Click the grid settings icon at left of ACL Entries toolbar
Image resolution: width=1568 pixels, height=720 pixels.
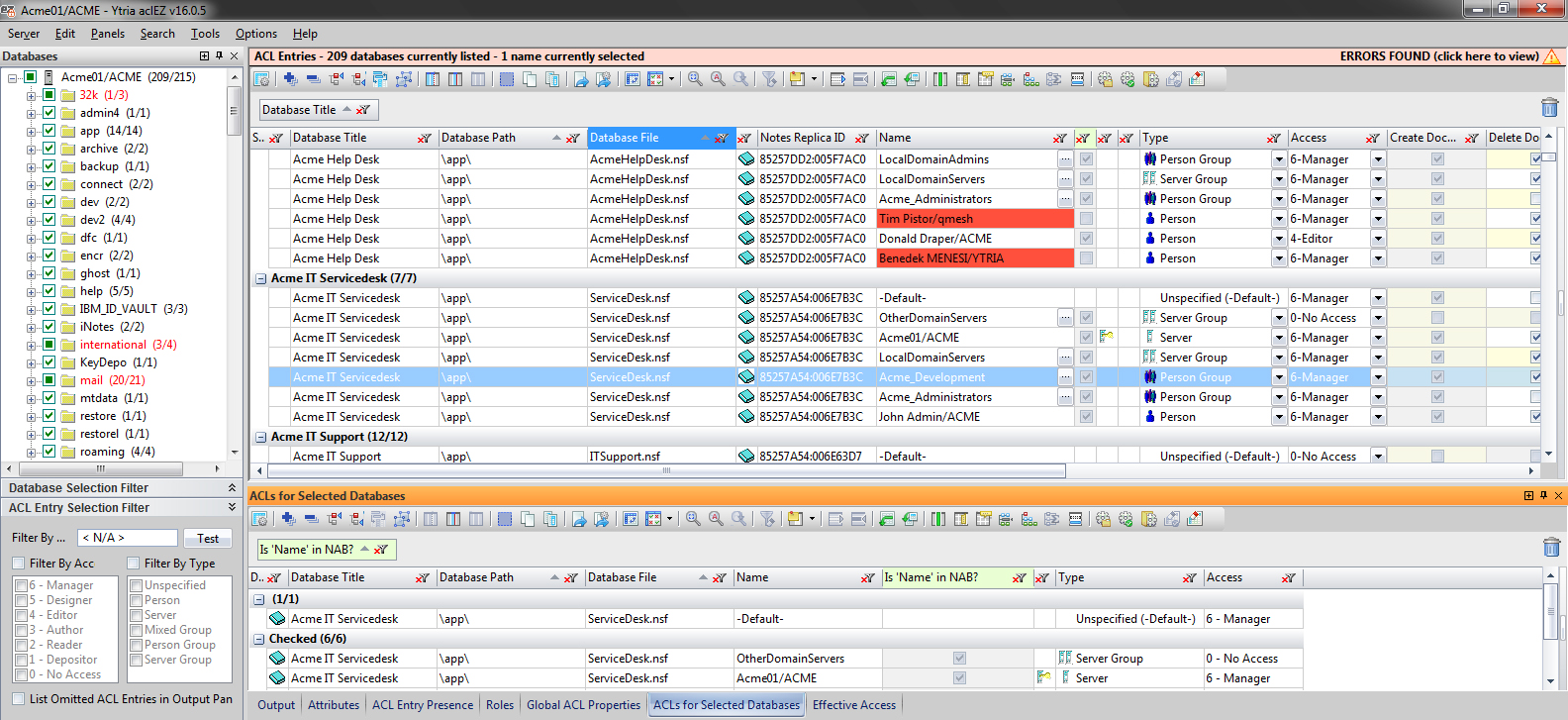(261, 79)
